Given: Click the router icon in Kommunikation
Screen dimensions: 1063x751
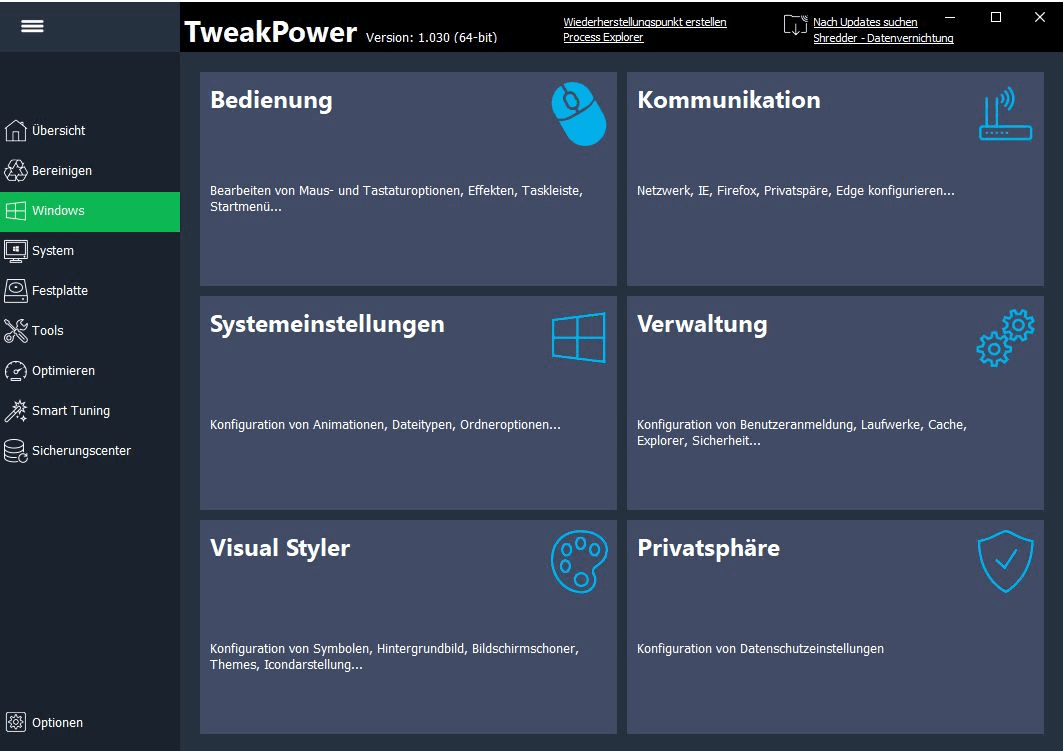Looking at the screenshot, I should (1005, 113).
